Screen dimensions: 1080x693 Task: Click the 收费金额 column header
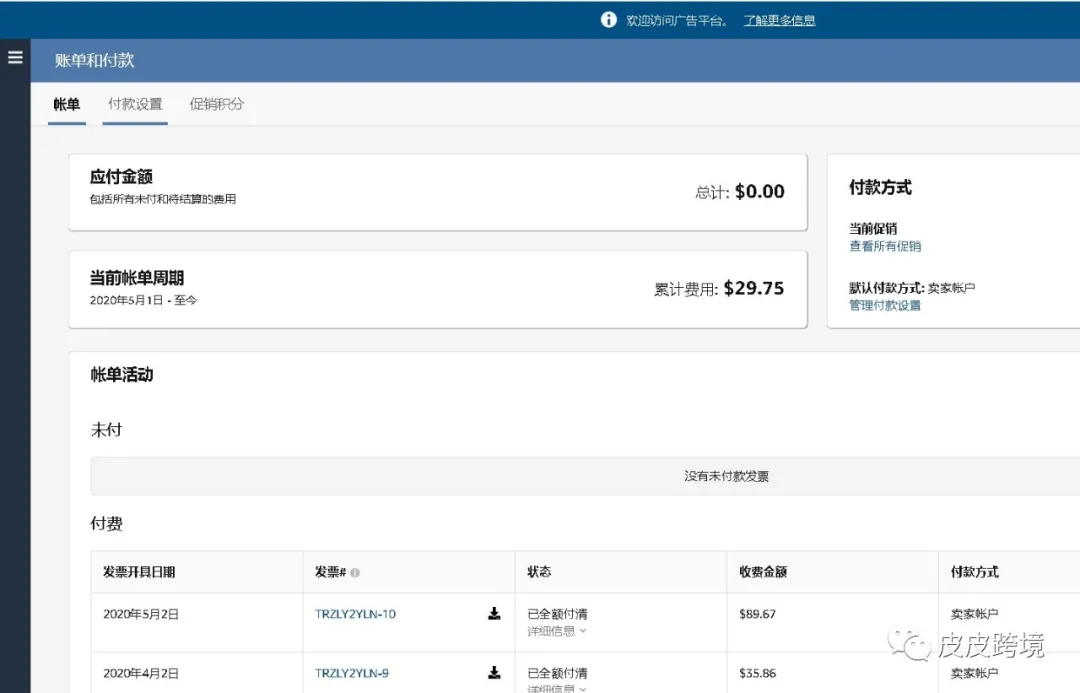click(763, 572)
